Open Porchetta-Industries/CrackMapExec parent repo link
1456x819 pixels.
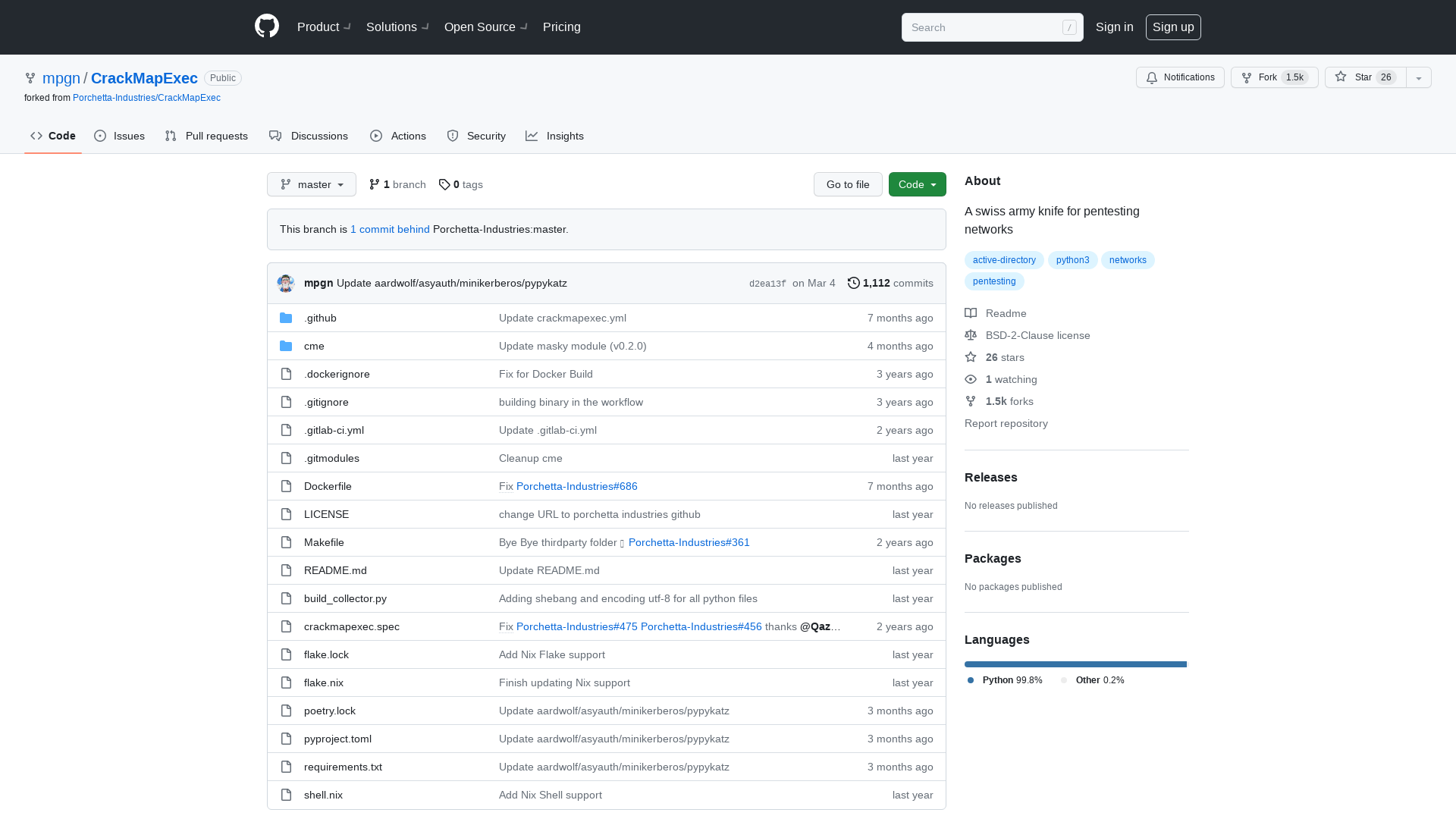click(146, 98)
